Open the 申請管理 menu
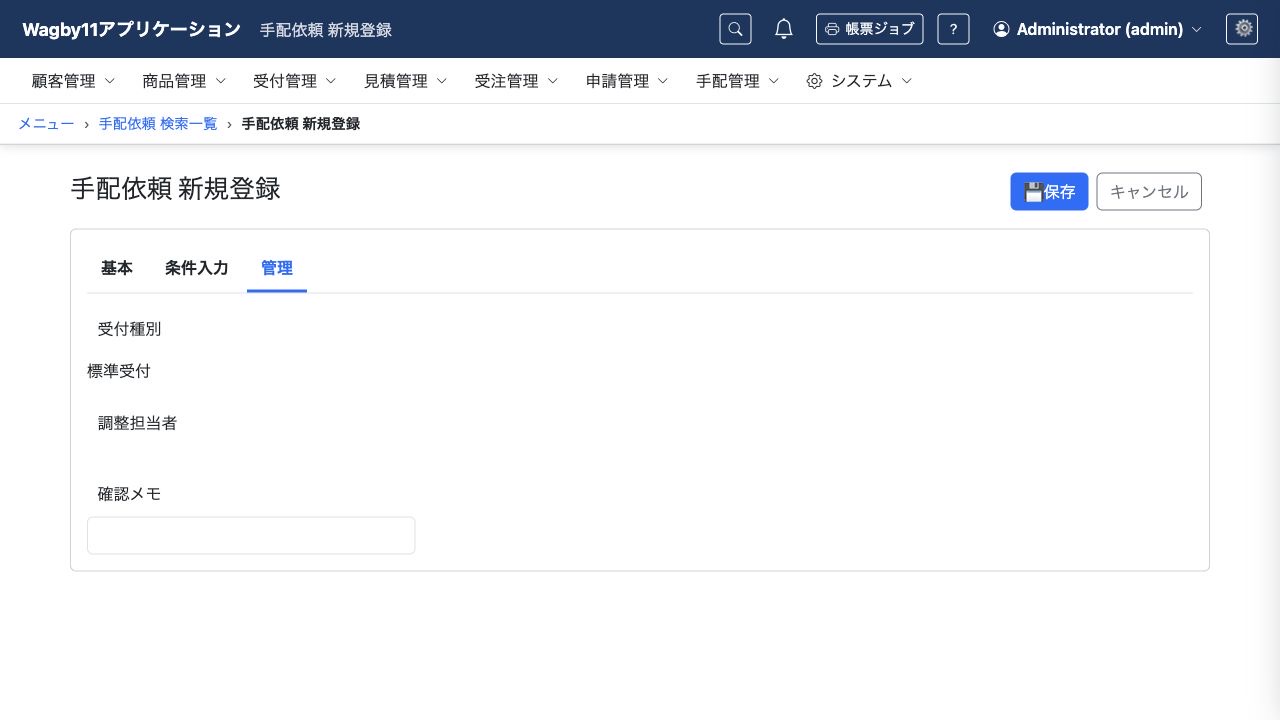This screenshot has width=1280, height=720. pyautogui.click(x=627, y=81)
